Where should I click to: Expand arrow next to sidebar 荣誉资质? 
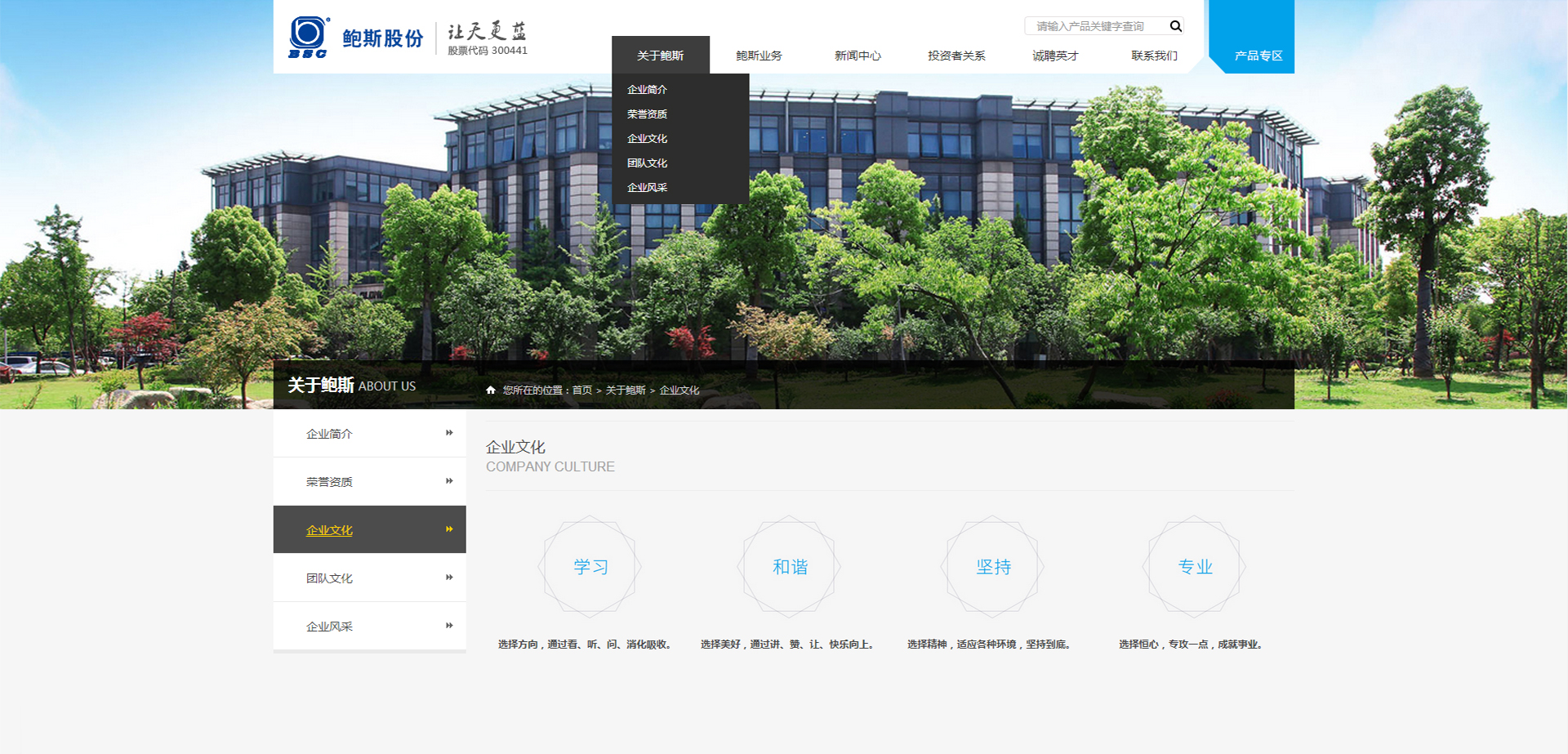(449, 481)
